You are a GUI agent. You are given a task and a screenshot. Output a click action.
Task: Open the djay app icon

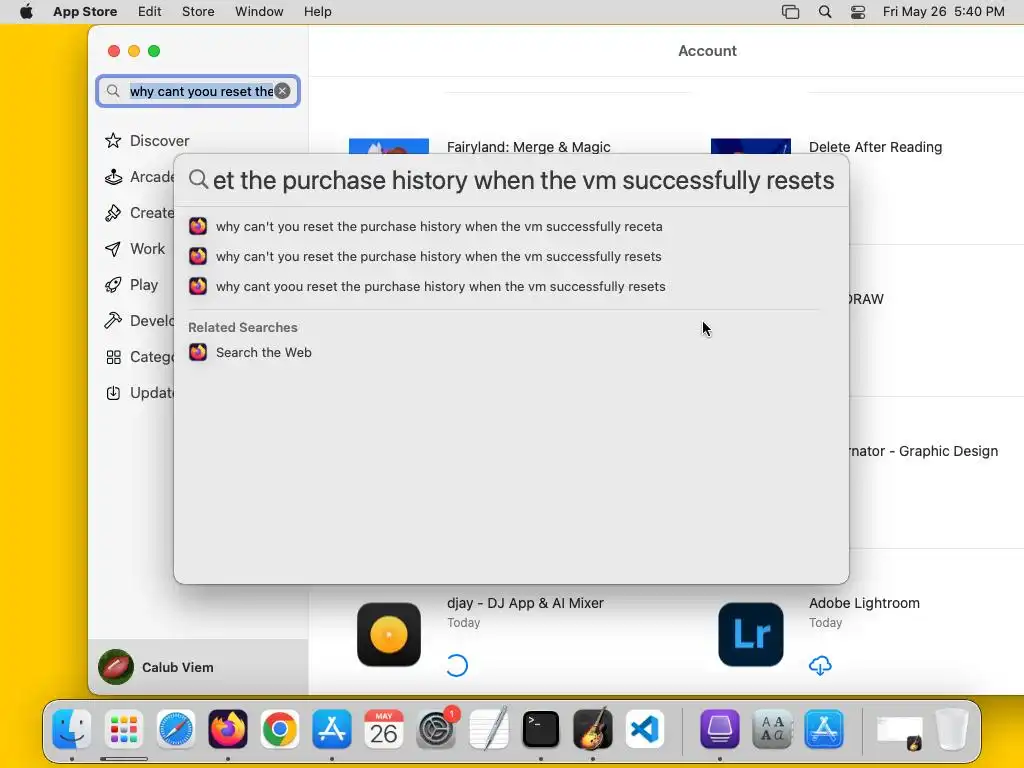click(x=389, y=635)
